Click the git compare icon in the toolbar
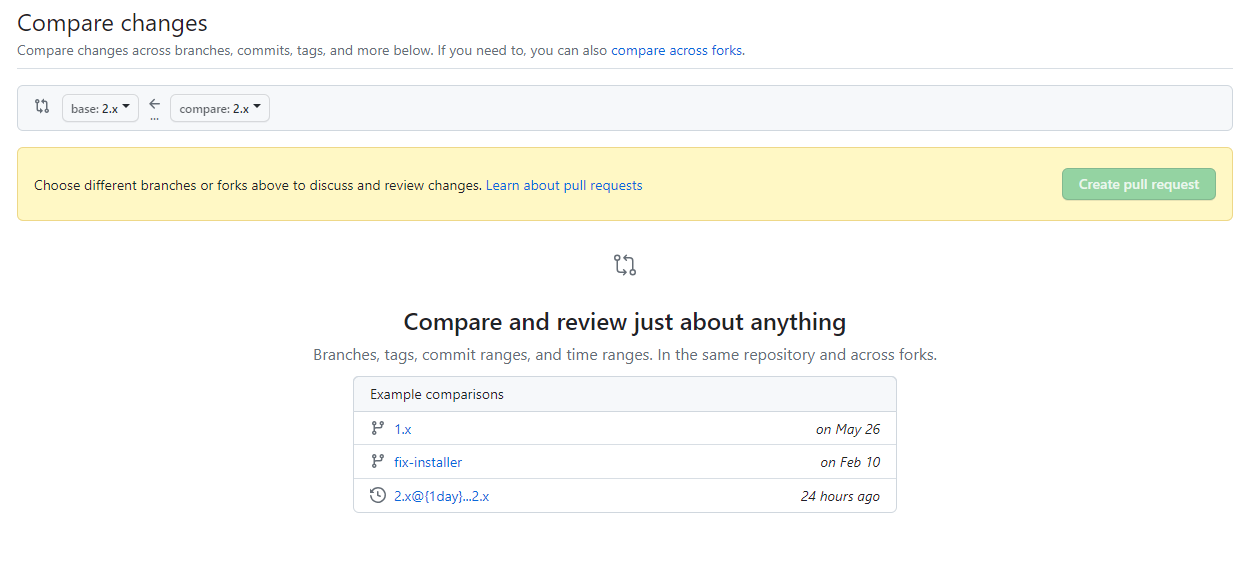Screen dimensions: 1248x583 point(40,107)
